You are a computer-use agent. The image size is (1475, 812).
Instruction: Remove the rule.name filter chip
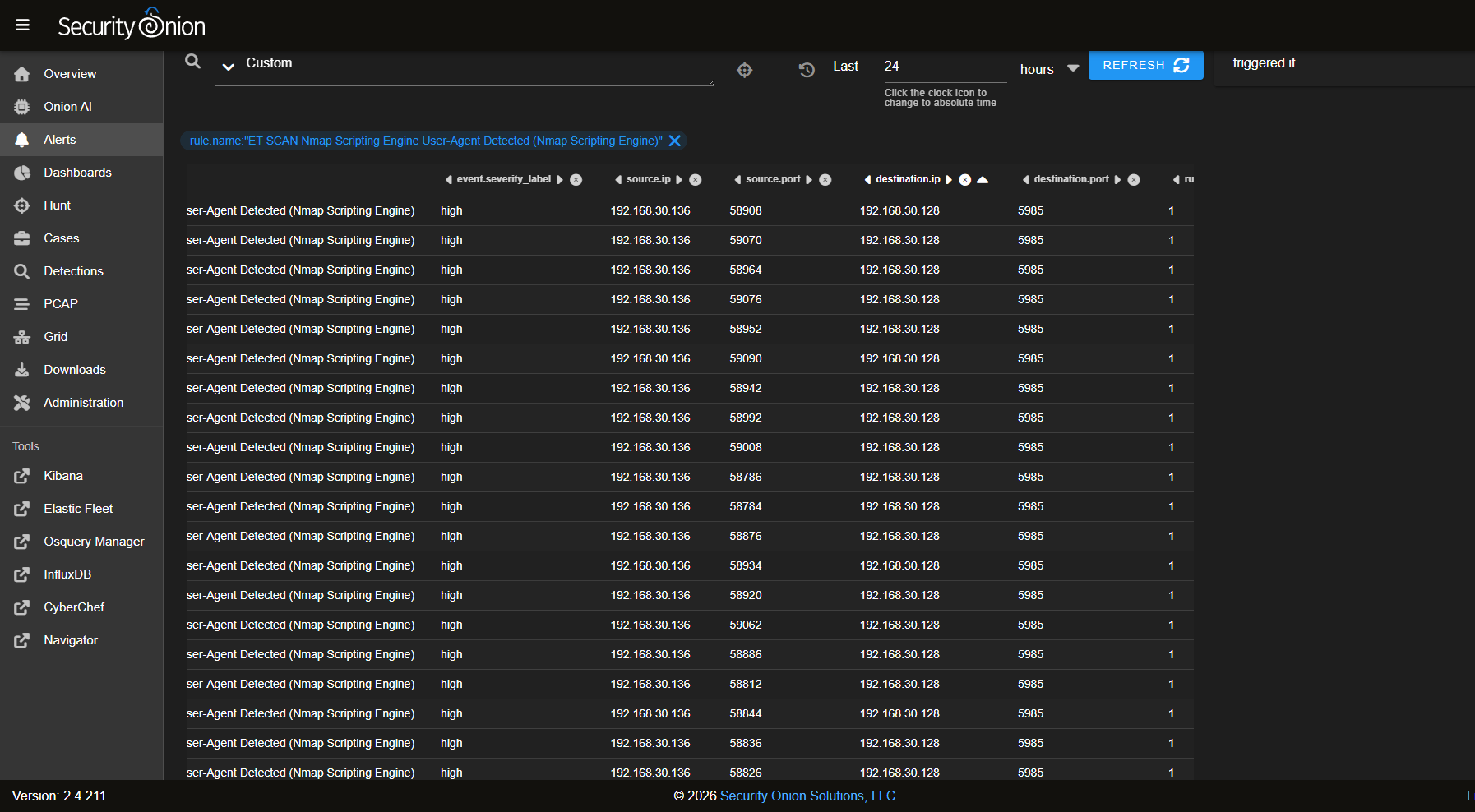(675, 141)
